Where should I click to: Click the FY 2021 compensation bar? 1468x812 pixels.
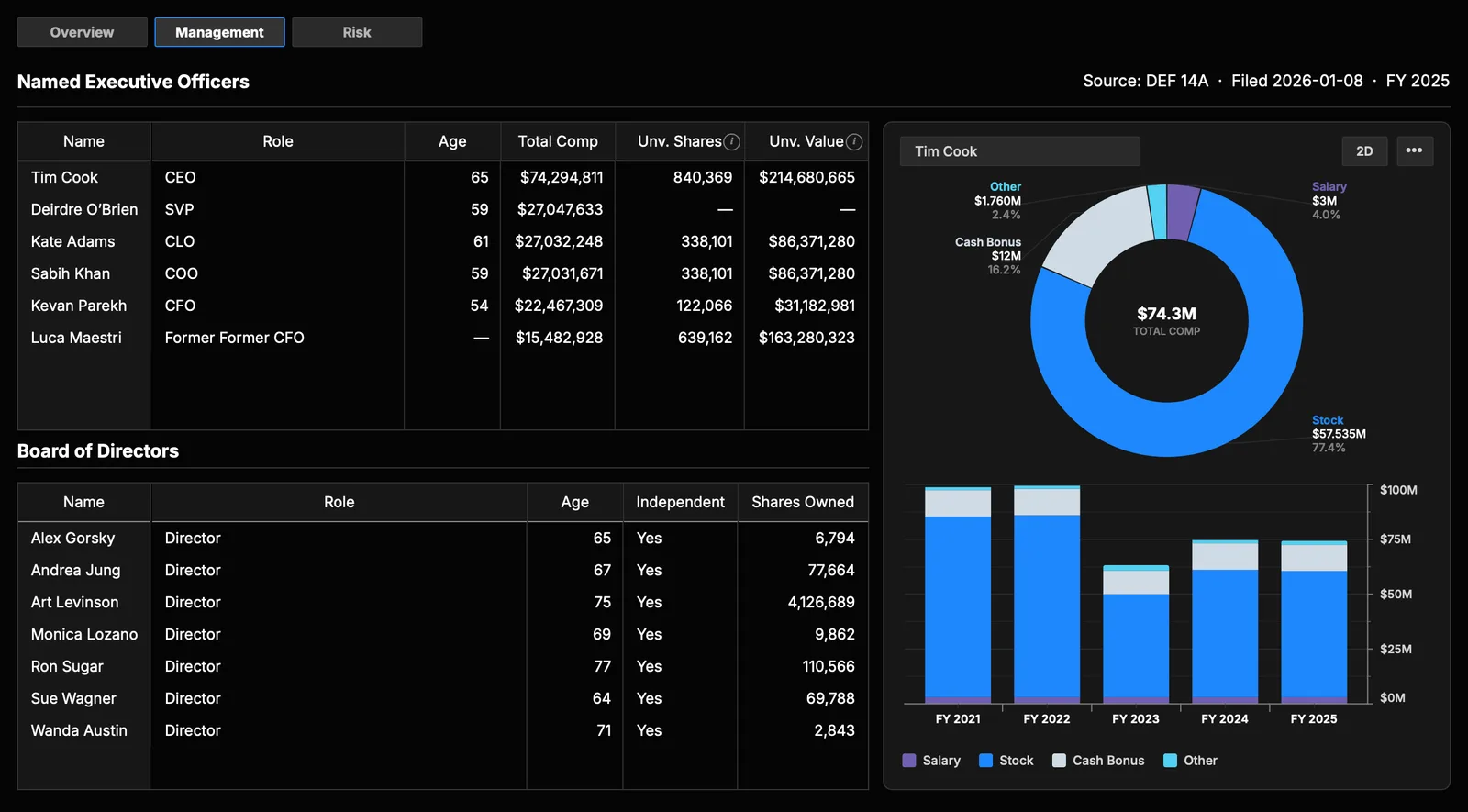click(958, 595)
